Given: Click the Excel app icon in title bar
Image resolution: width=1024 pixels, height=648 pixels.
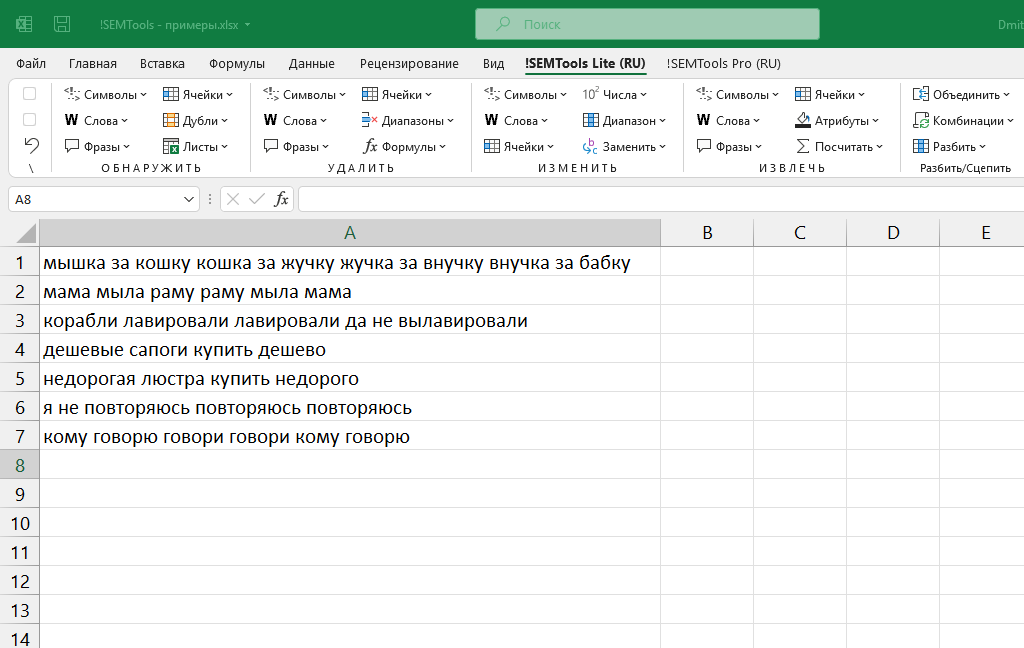Looking at the screenshot, I should pos(24,25).
